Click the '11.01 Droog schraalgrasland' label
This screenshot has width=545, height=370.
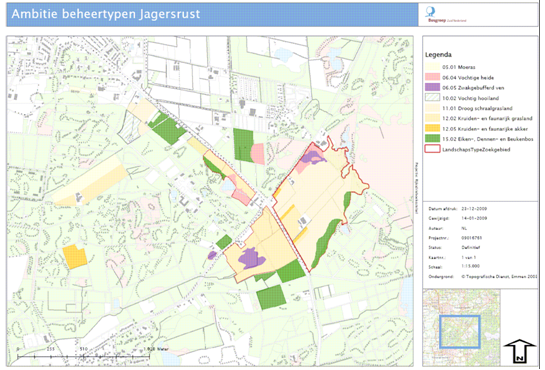(x=477, y=108)
